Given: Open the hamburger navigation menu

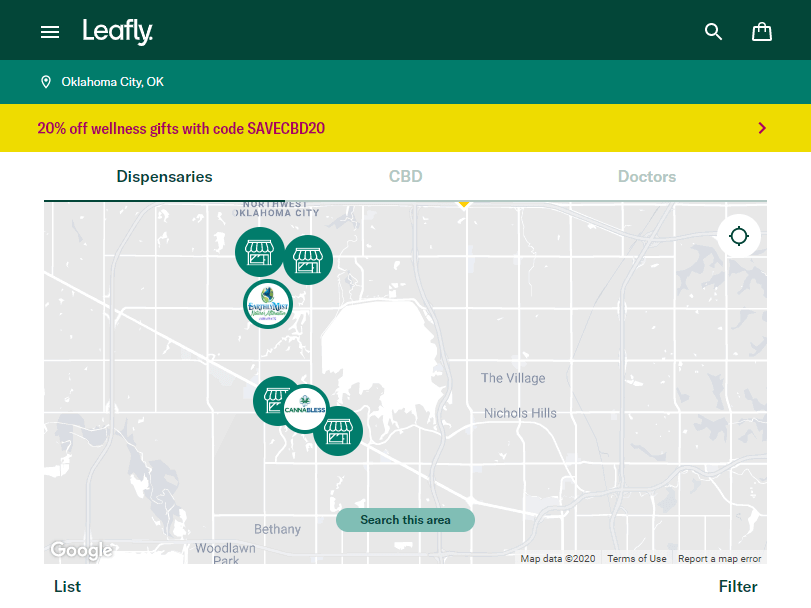Looking at the screenshot, I should coord(50,31).
